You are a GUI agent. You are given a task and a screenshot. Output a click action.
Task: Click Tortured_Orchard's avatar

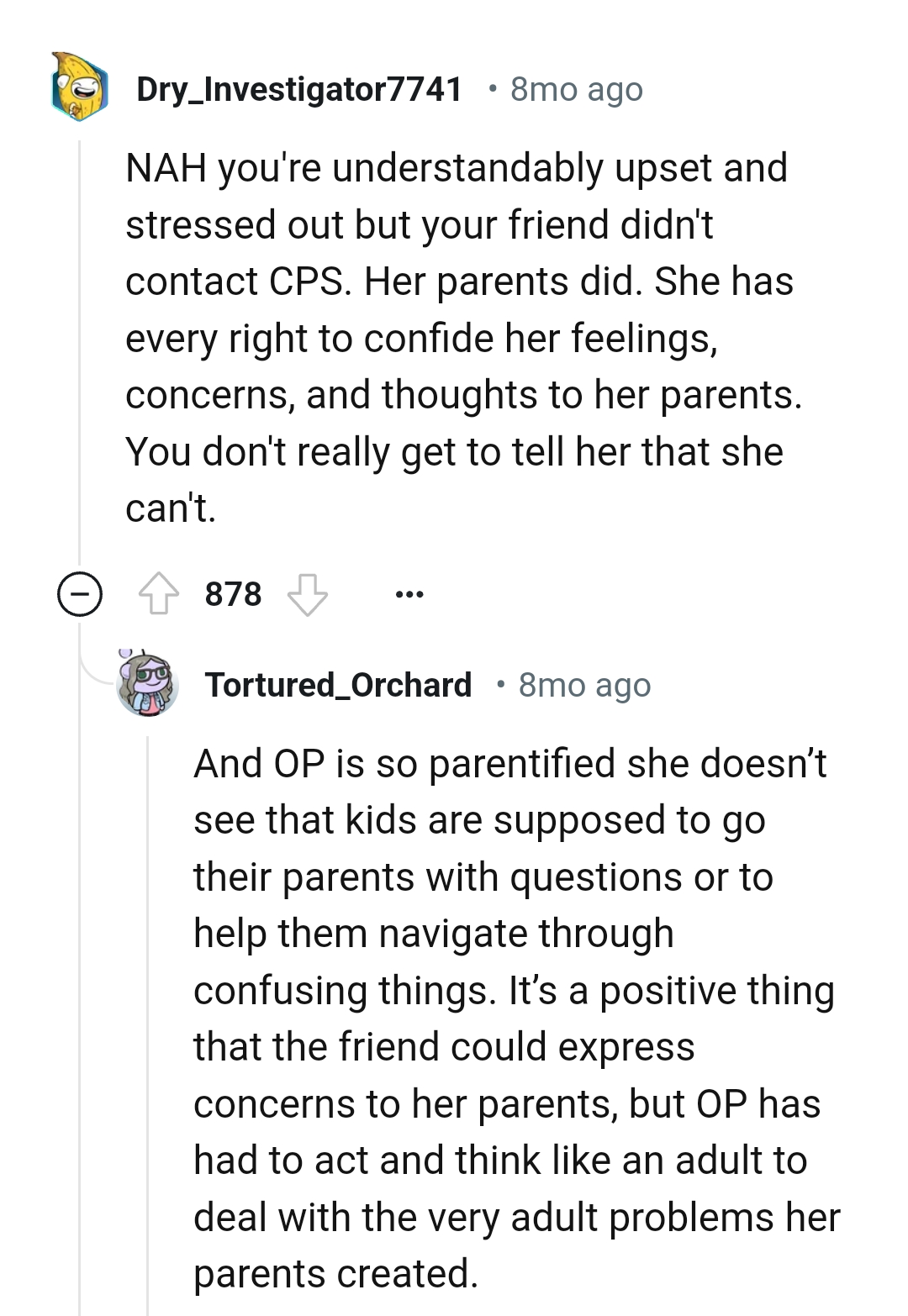(147, 682)
